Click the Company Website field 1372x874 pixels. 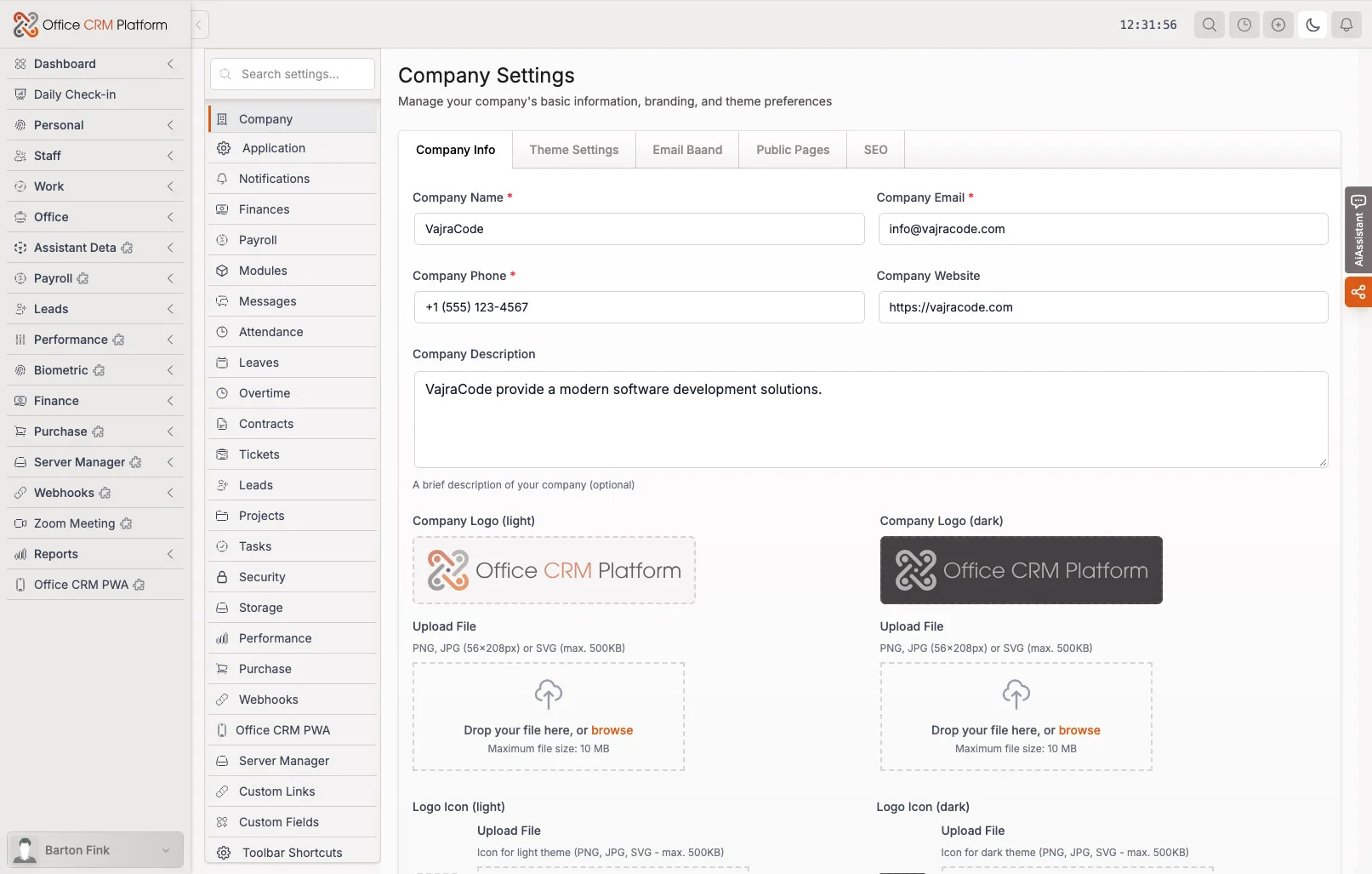[x=1102, y=307]
